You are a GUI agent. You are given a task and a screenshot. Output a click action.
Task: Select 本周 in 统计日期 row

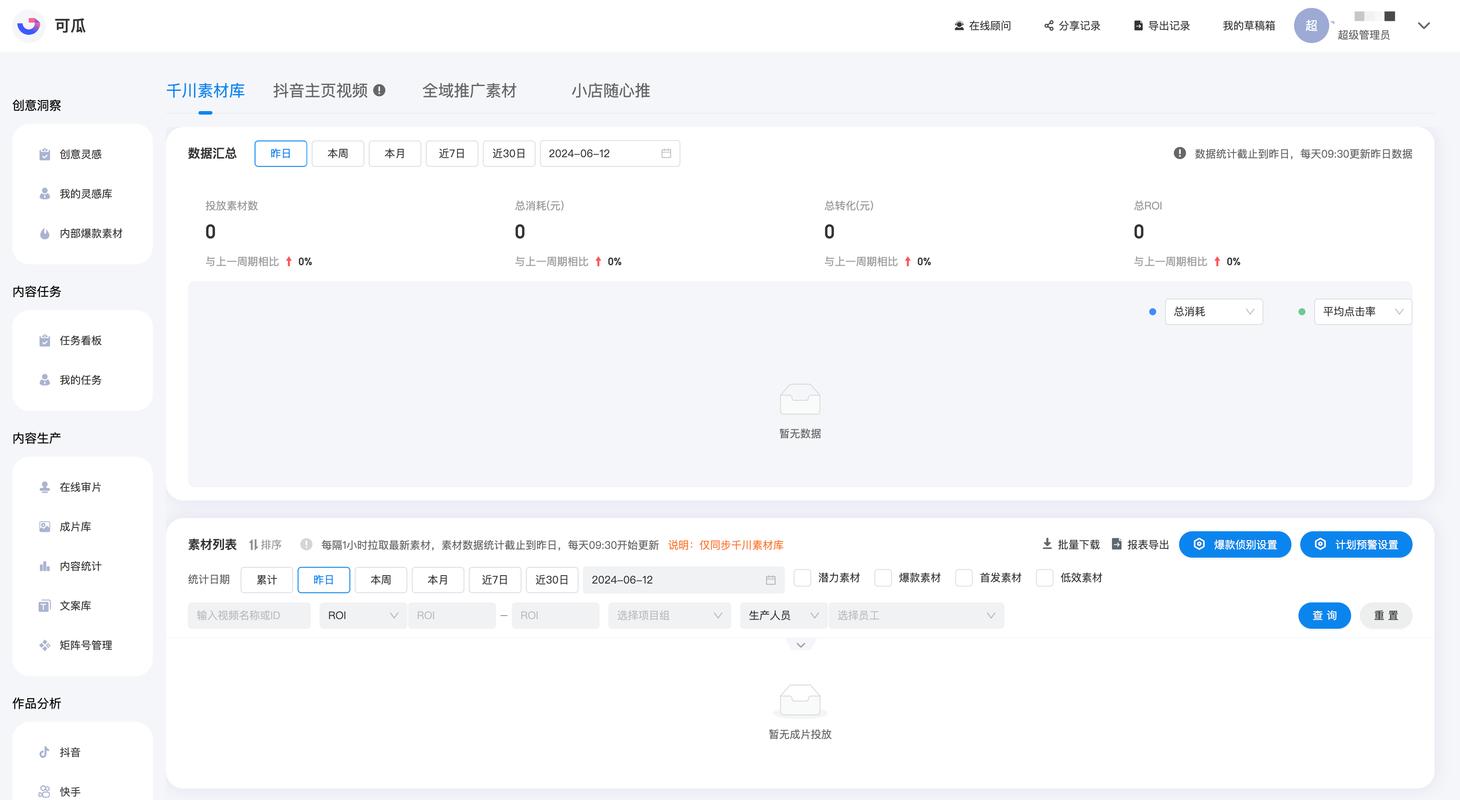[381, 580]
